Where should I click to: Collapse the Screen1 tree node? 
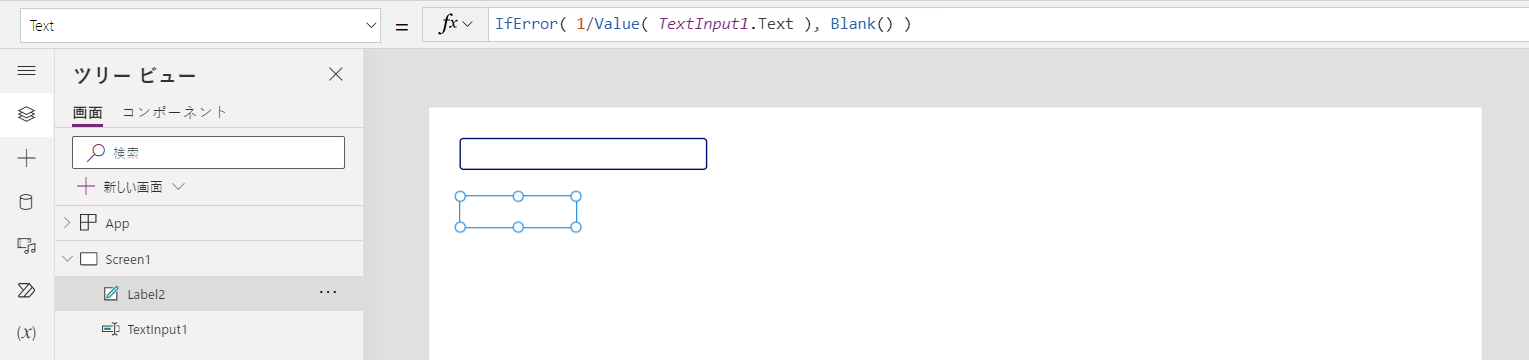(x=67, y=259)
